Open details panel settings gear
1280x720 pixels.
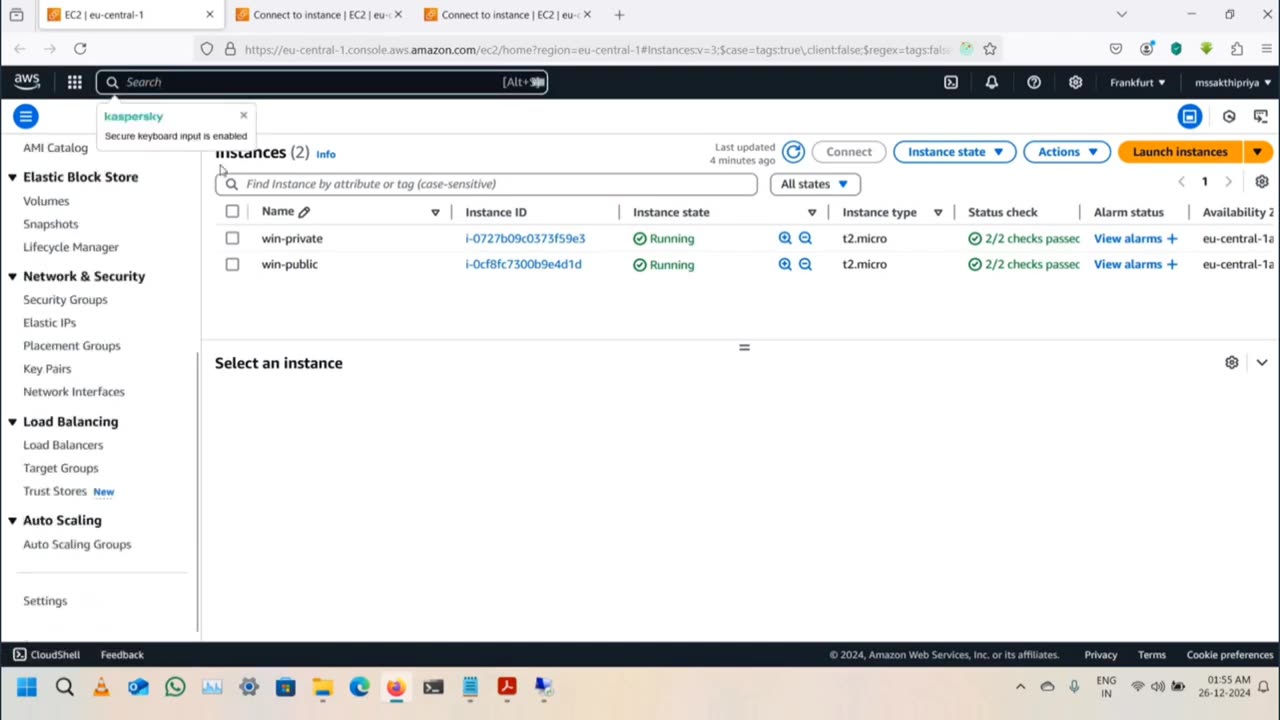point(1232,362)
